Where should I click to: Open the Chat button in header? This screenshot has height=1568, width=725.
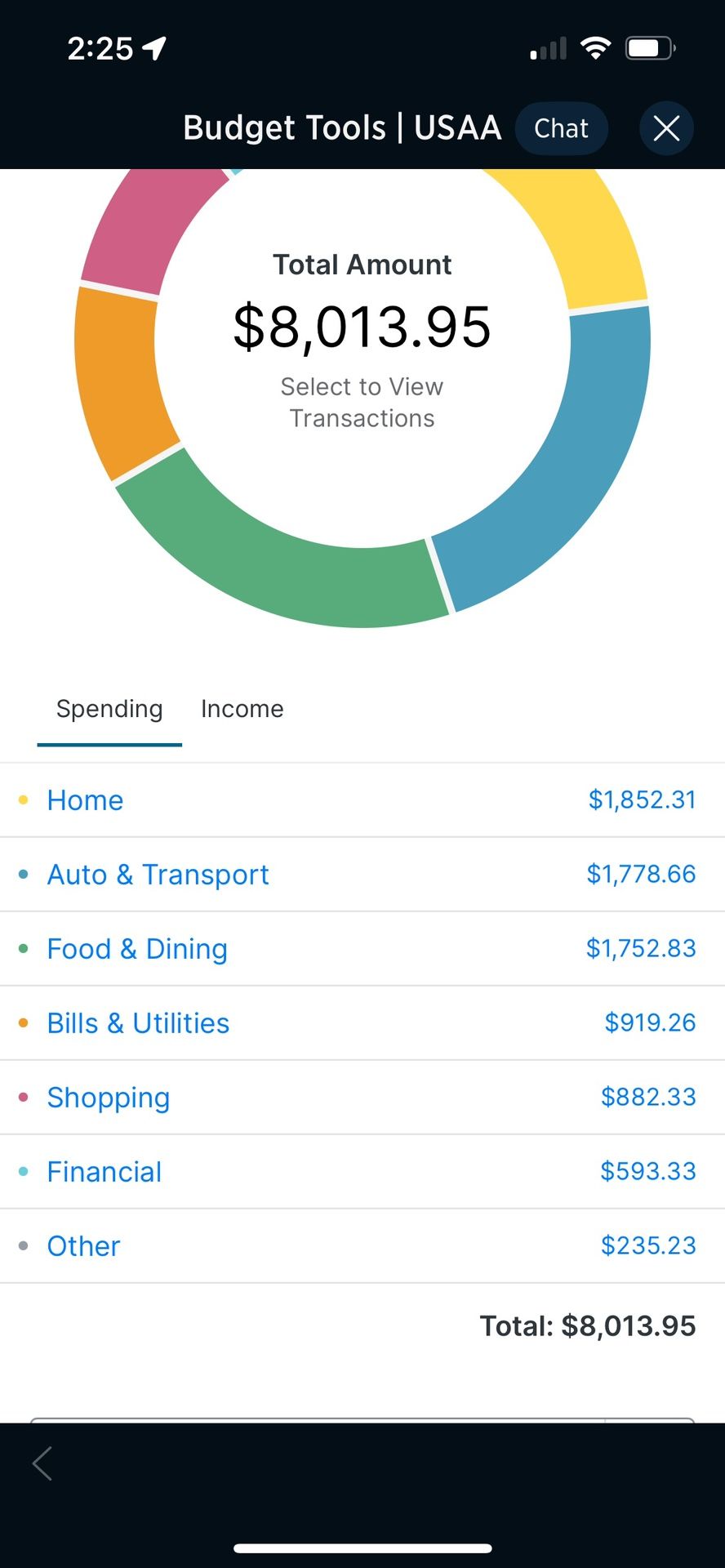tap(562, 128)
